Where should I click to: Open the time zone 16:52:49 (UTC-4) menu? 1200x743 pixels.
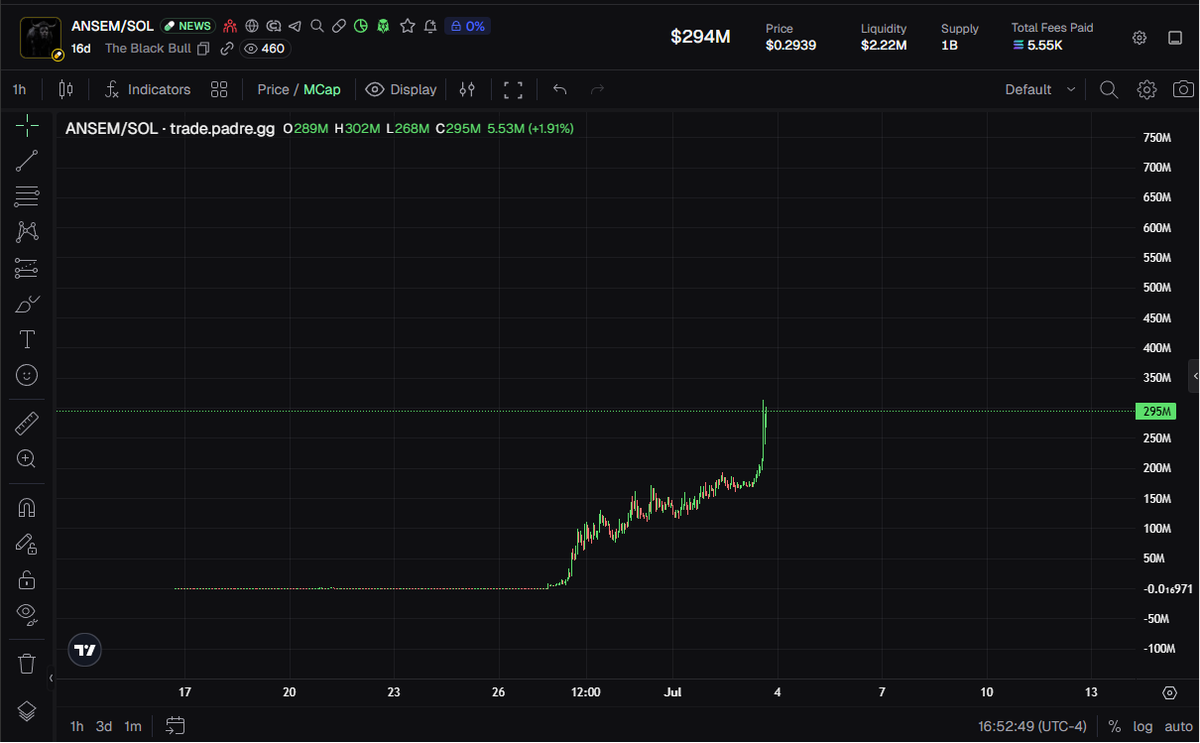[x=1032, y=726]
